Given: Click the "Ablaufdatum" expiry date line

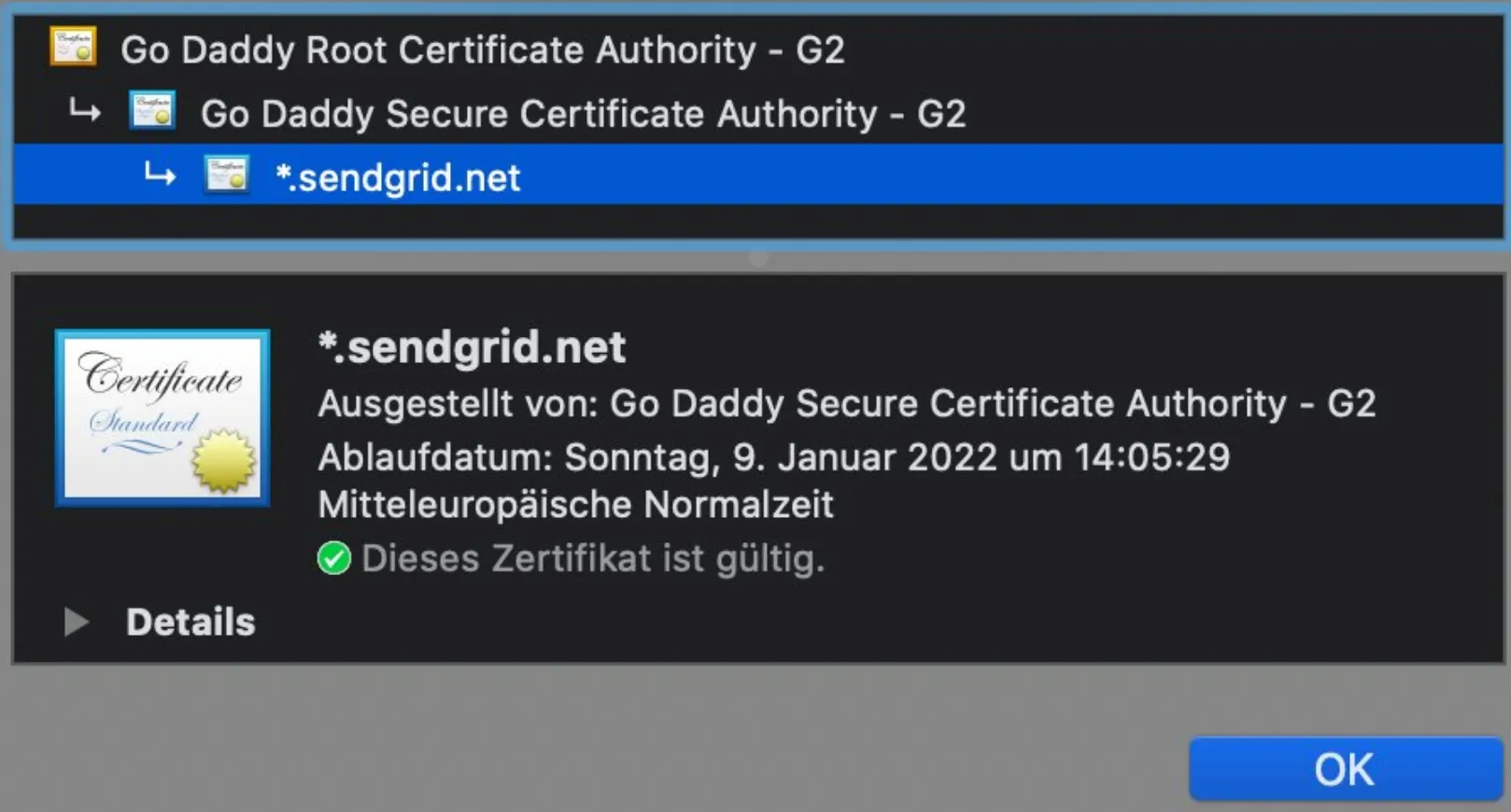Looking at the screenshot, I should 773,457.
